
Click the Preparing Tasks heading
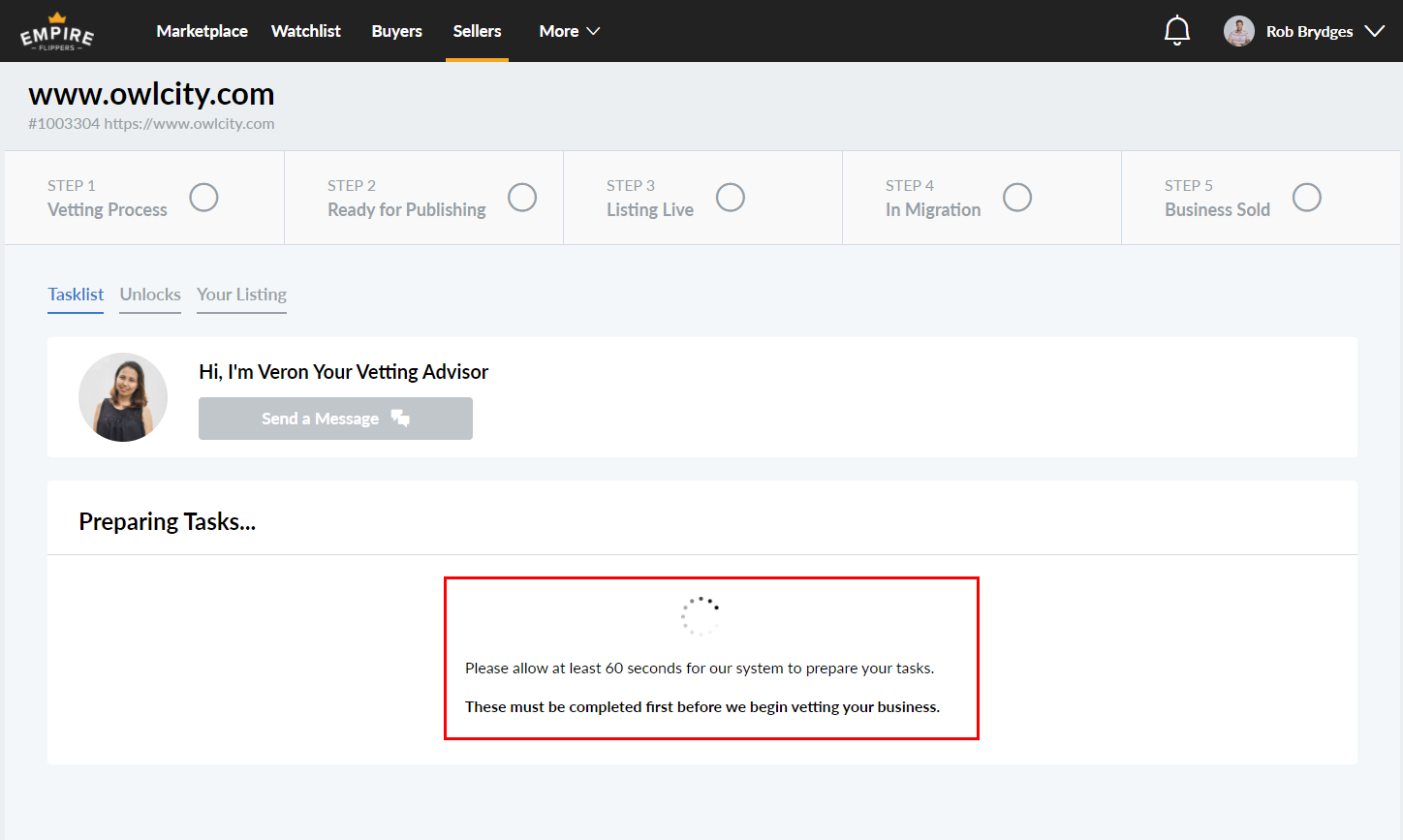click(168, 521)
